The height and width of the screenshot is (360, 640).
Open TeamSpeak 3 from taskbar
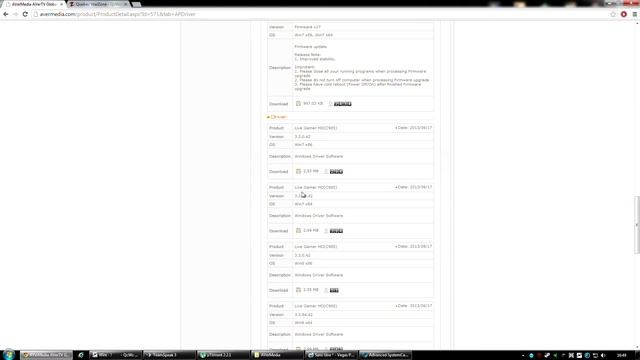coord(169,355)
